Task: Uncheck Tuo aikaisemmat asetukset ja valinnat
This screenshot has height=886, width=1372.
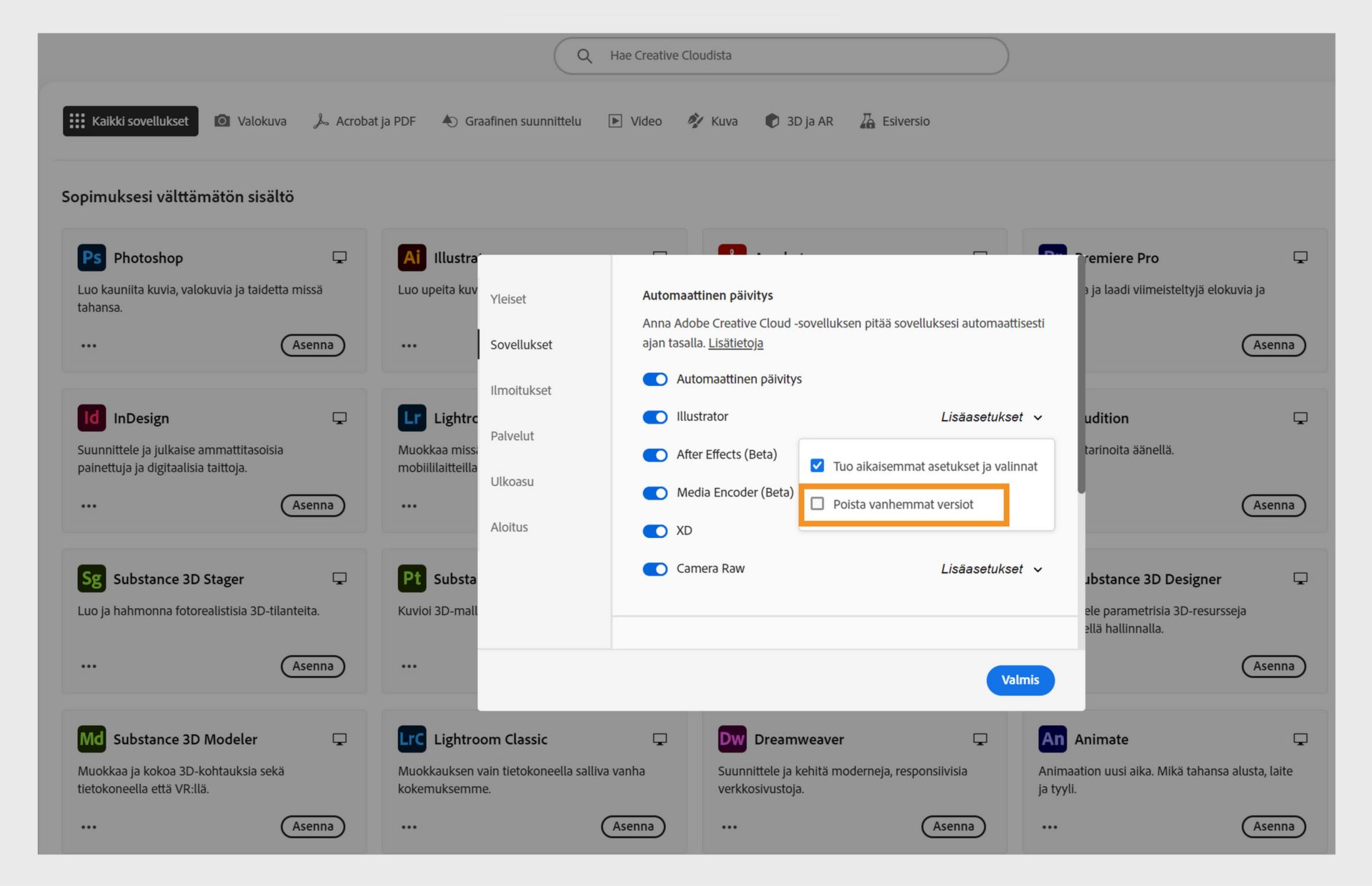Action: pyautogui.click(x=817, y=466)
